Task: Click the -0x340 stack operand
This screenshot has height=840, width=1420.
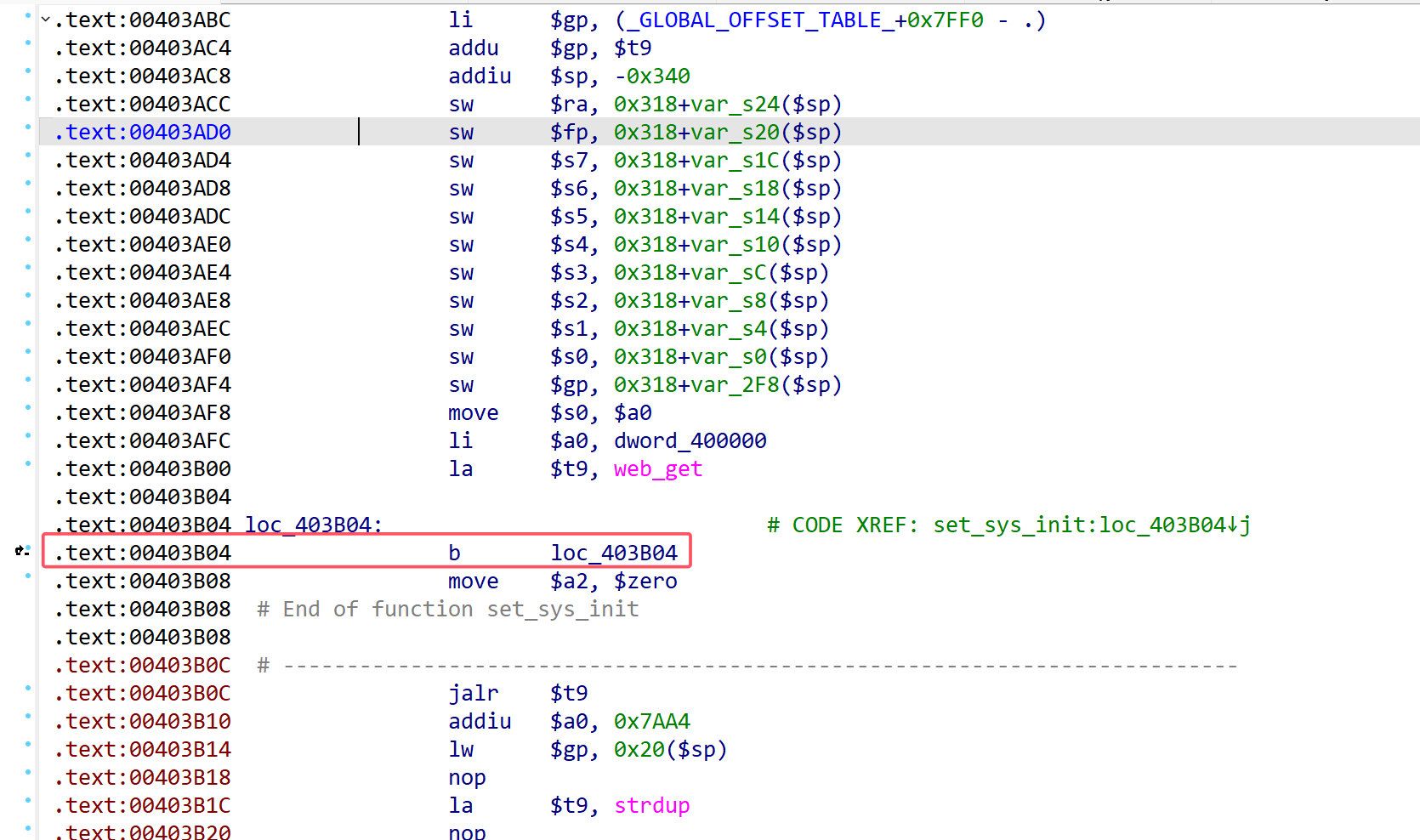Action: tap(652, 76)
